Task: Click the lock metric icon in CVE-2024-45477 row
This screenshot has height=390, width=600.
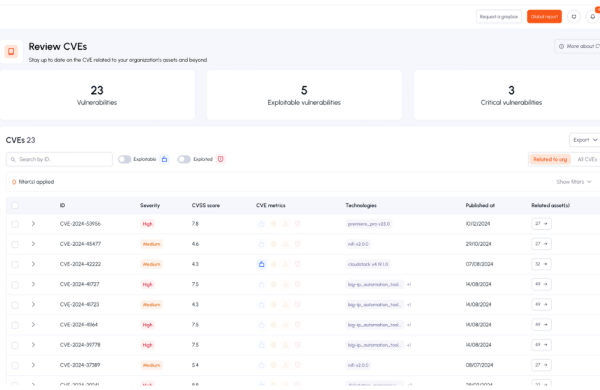Action: pos(262,244)
